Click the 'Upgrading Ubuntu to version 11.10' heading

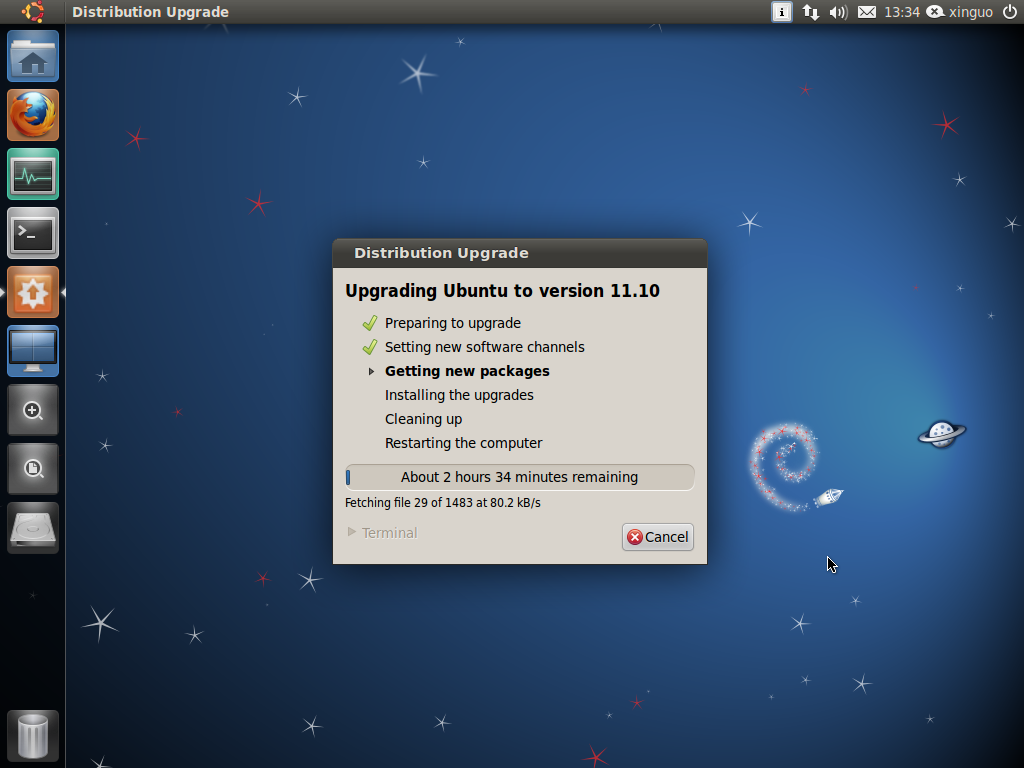[502, 291]
